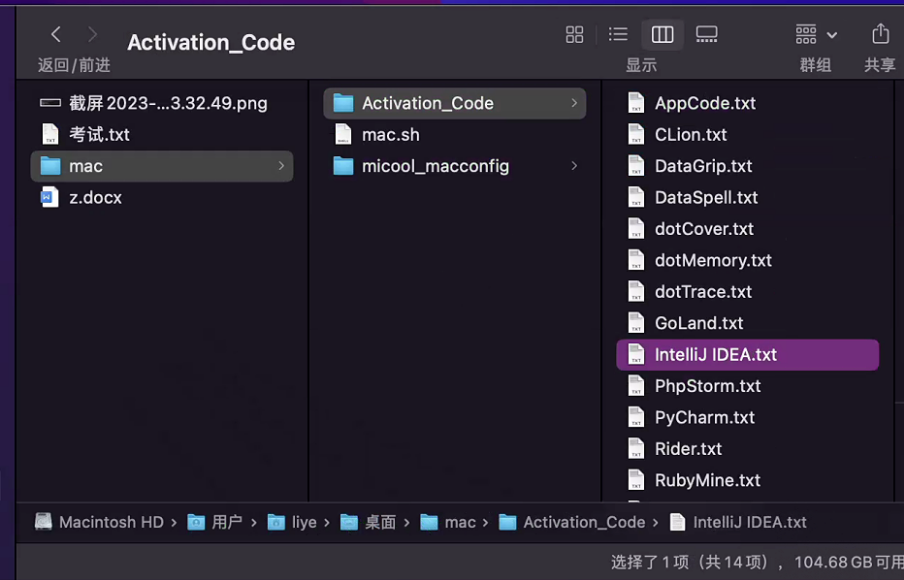904x580 pixels.
Task: Select the mac.sh script file
Action: pyautogui.click(x=390, y=135)
